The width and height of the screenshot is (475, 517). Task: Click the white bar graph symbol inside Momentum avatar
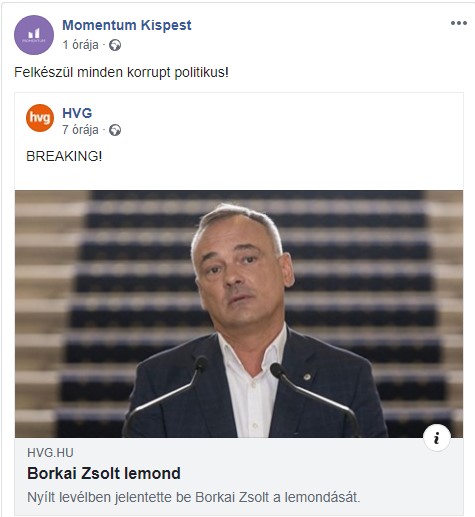[x=34, y=33]
